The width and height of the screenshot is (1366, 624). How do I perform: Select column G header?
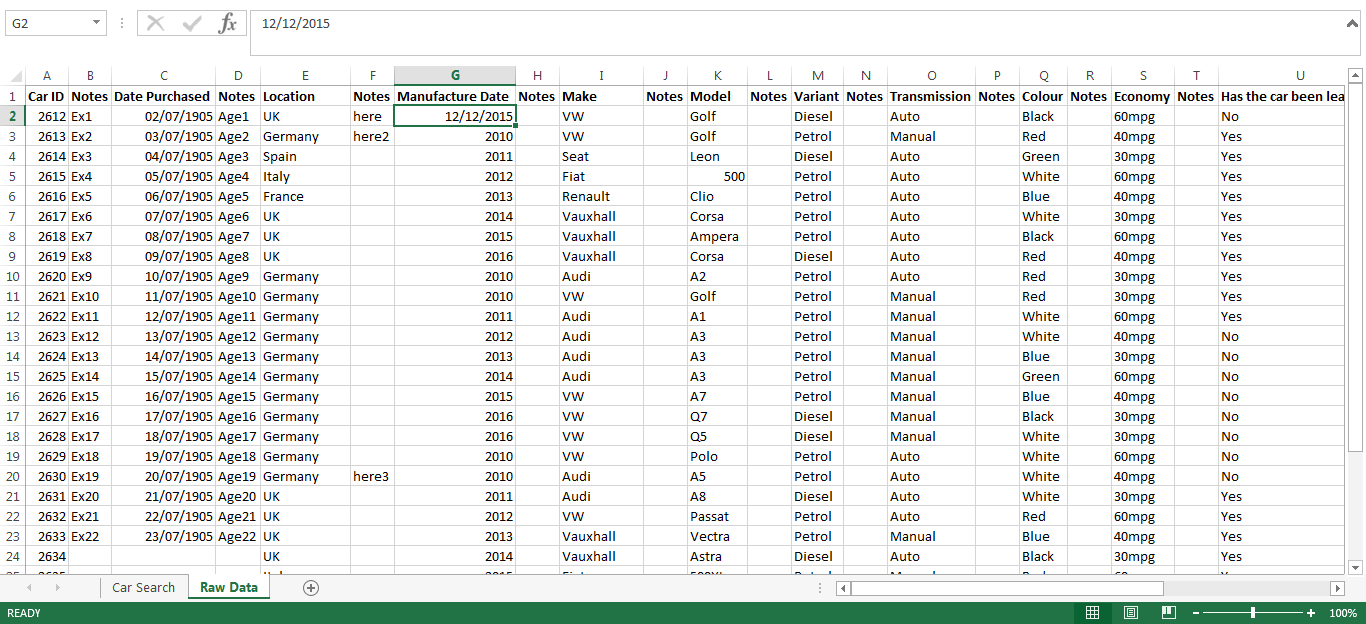[455, 76]
